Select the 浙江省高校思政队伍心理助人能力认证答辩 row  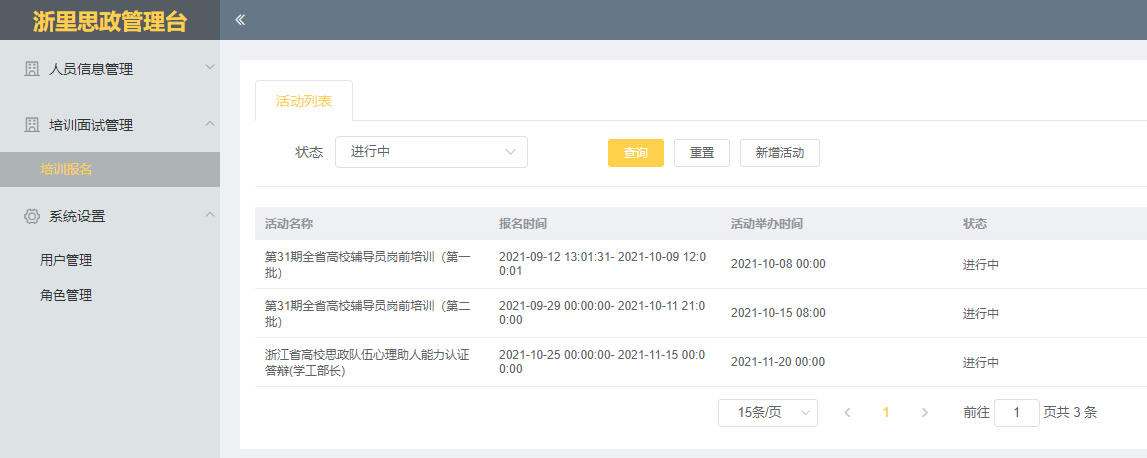(x=366, y=362)
